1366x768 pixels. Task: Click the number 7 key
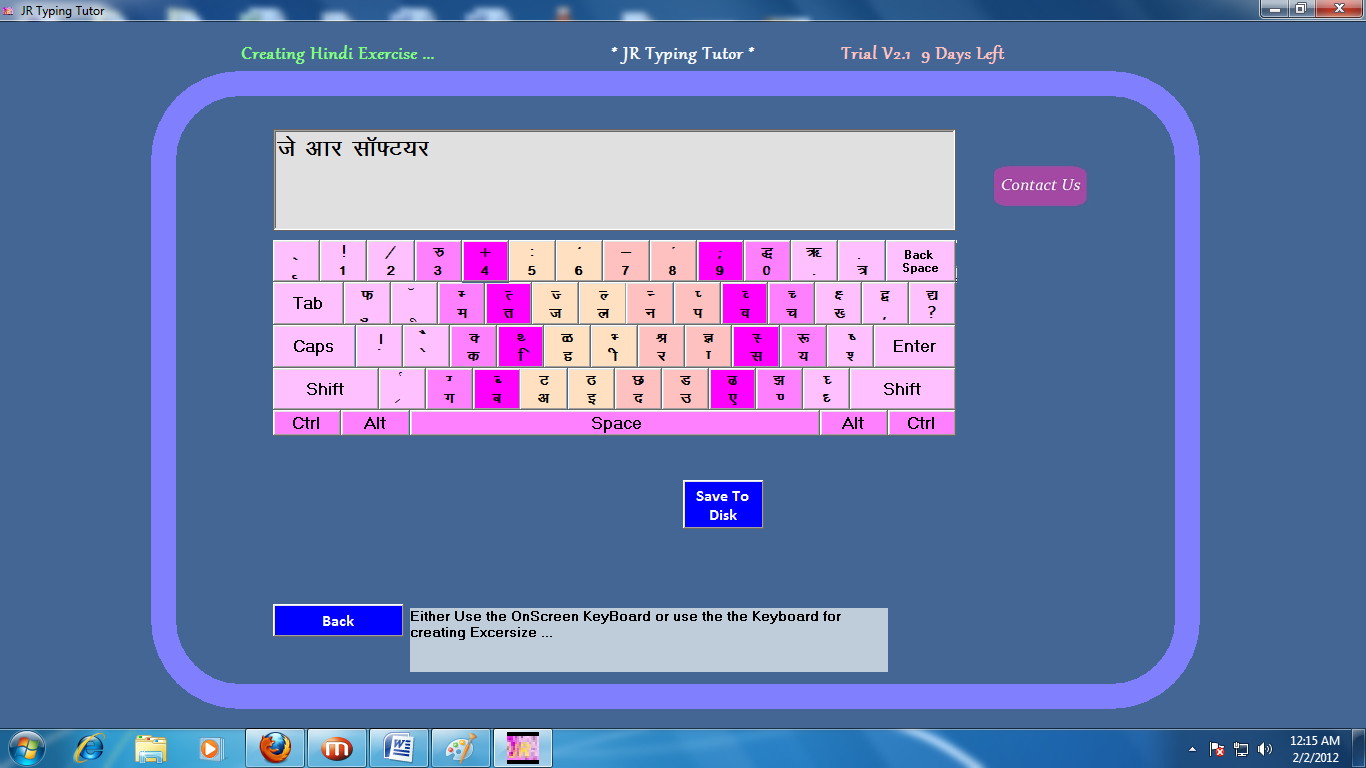(625, 261)
